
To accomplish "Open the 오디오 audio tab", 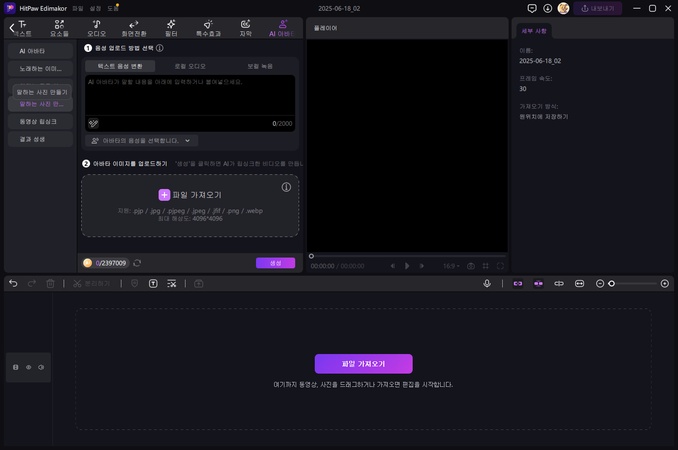I will point(96,28).
